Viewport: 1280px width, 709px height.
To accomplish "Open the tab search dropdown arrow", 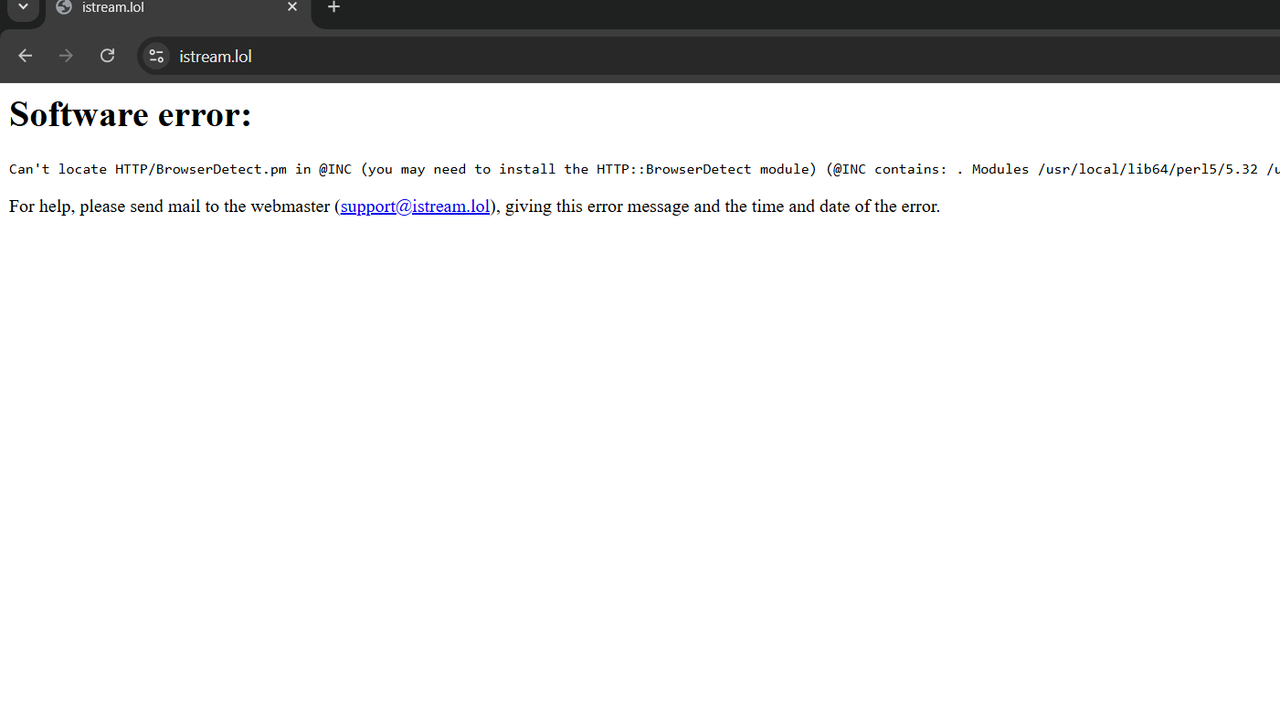I will [x=23, y=8].
